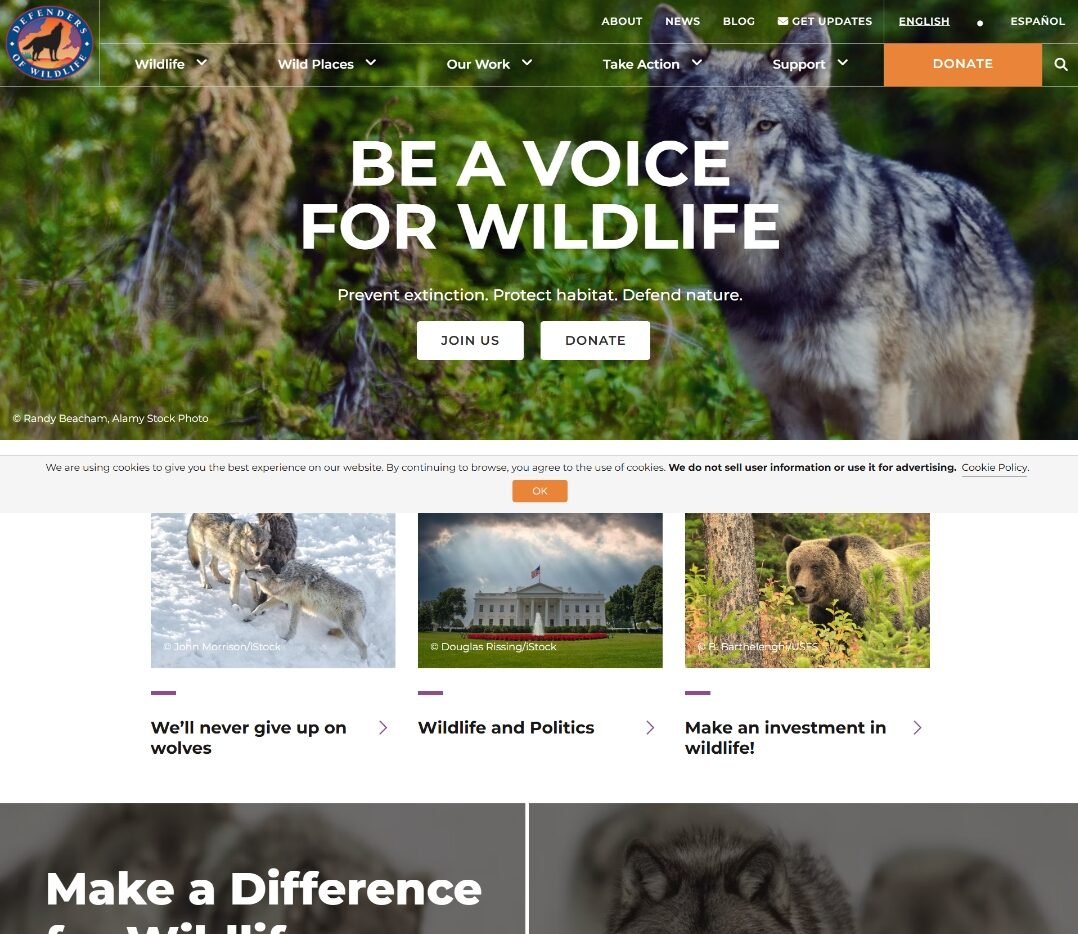The image size is (1078, 934).
Task: Click the Defenders of Wildlife logo
Action: 49,43
